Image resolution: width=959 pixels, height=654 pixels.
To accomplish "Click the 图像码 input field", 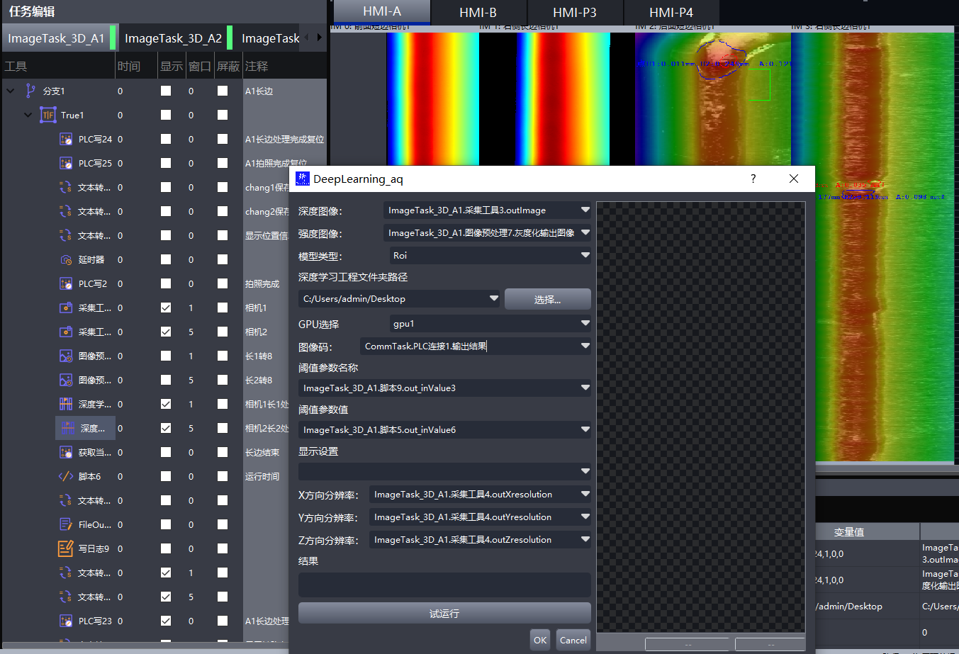I will (x=468, y=346).
